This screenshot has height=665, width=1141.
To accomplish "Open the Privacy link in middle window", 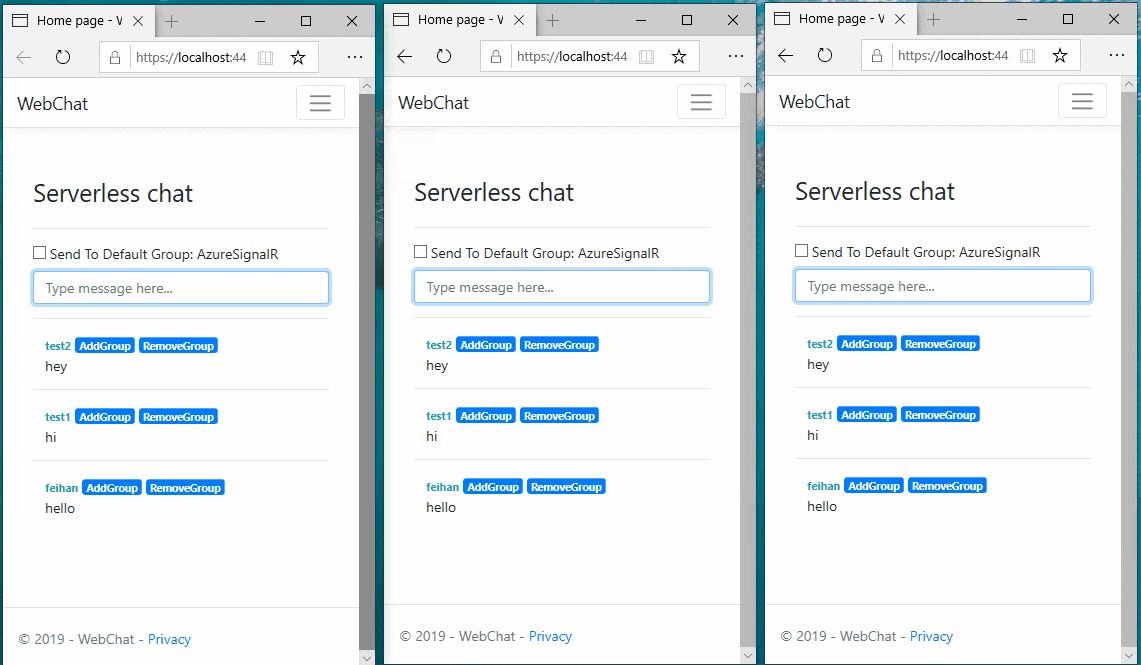I will click(550, 637).
